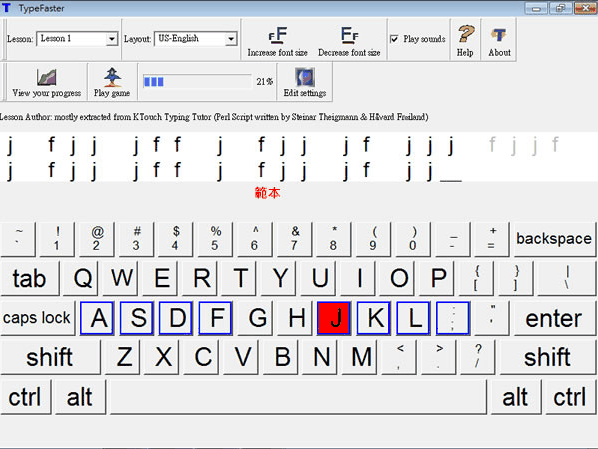The height and width of the screenshot is (449, 598).
Task: Click the blue-outlined A key
Action: coord(97,318)
